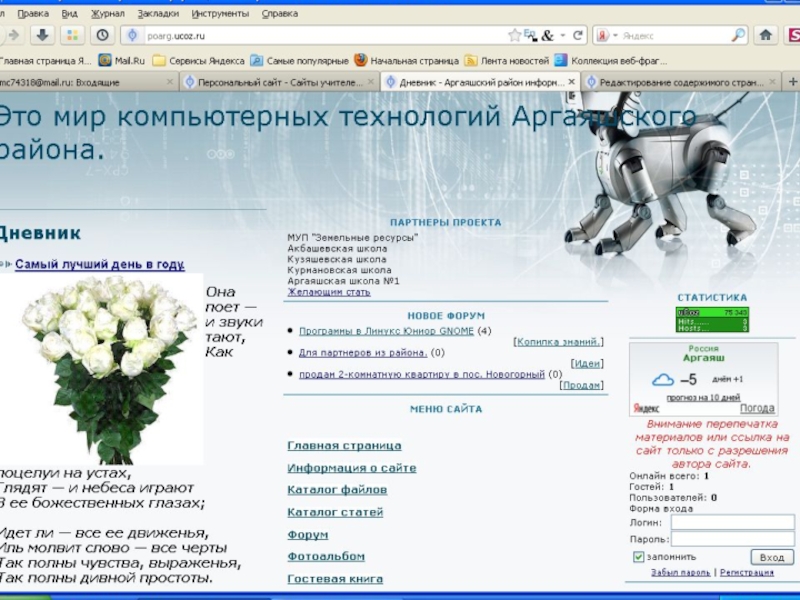Viewport: 800px width, 600px height.
Task: Go to Гостевая книга link
Action: pyautogui.click(x=335, y=579)
